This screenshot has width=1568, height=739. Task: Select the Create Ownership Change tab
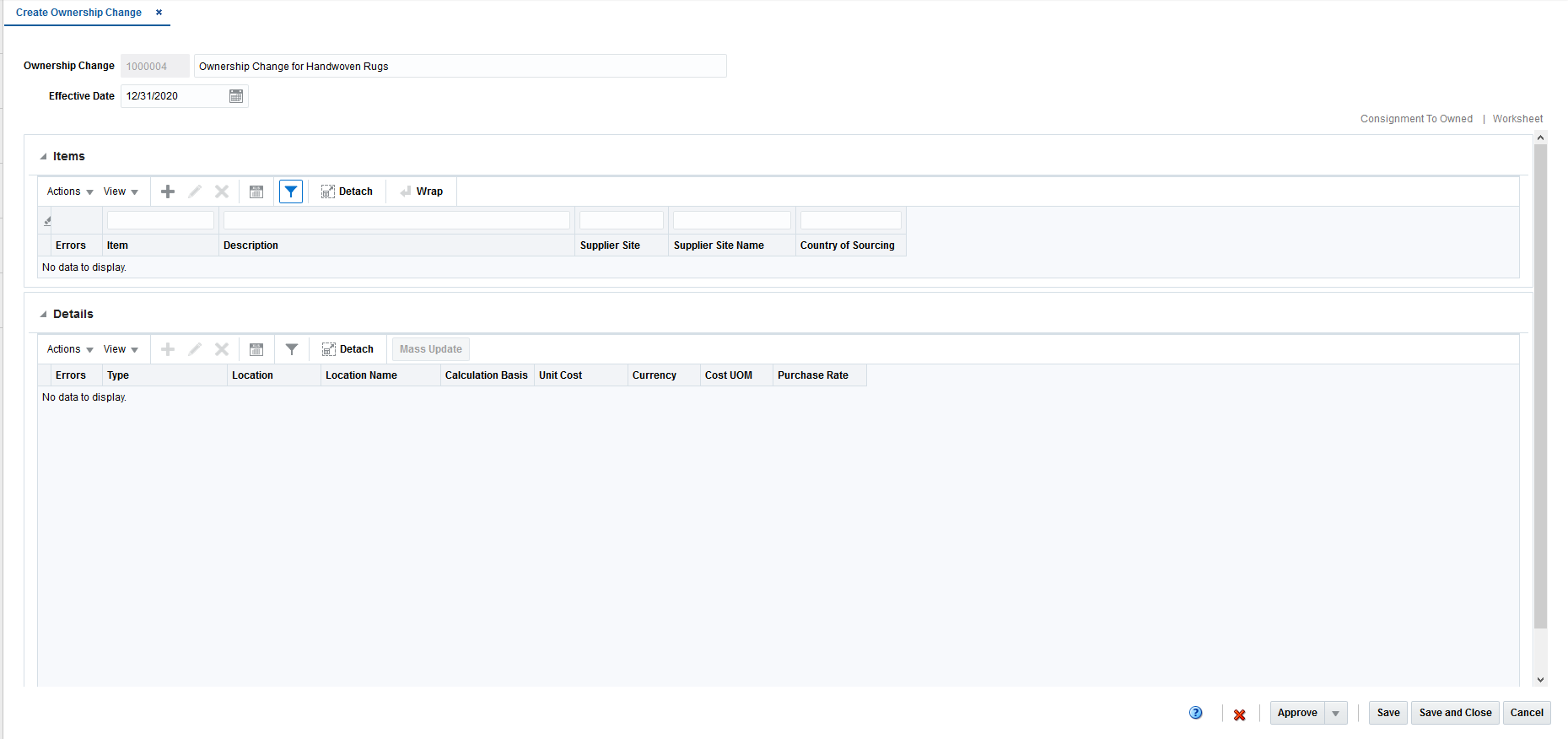click(x=78, y=13)
